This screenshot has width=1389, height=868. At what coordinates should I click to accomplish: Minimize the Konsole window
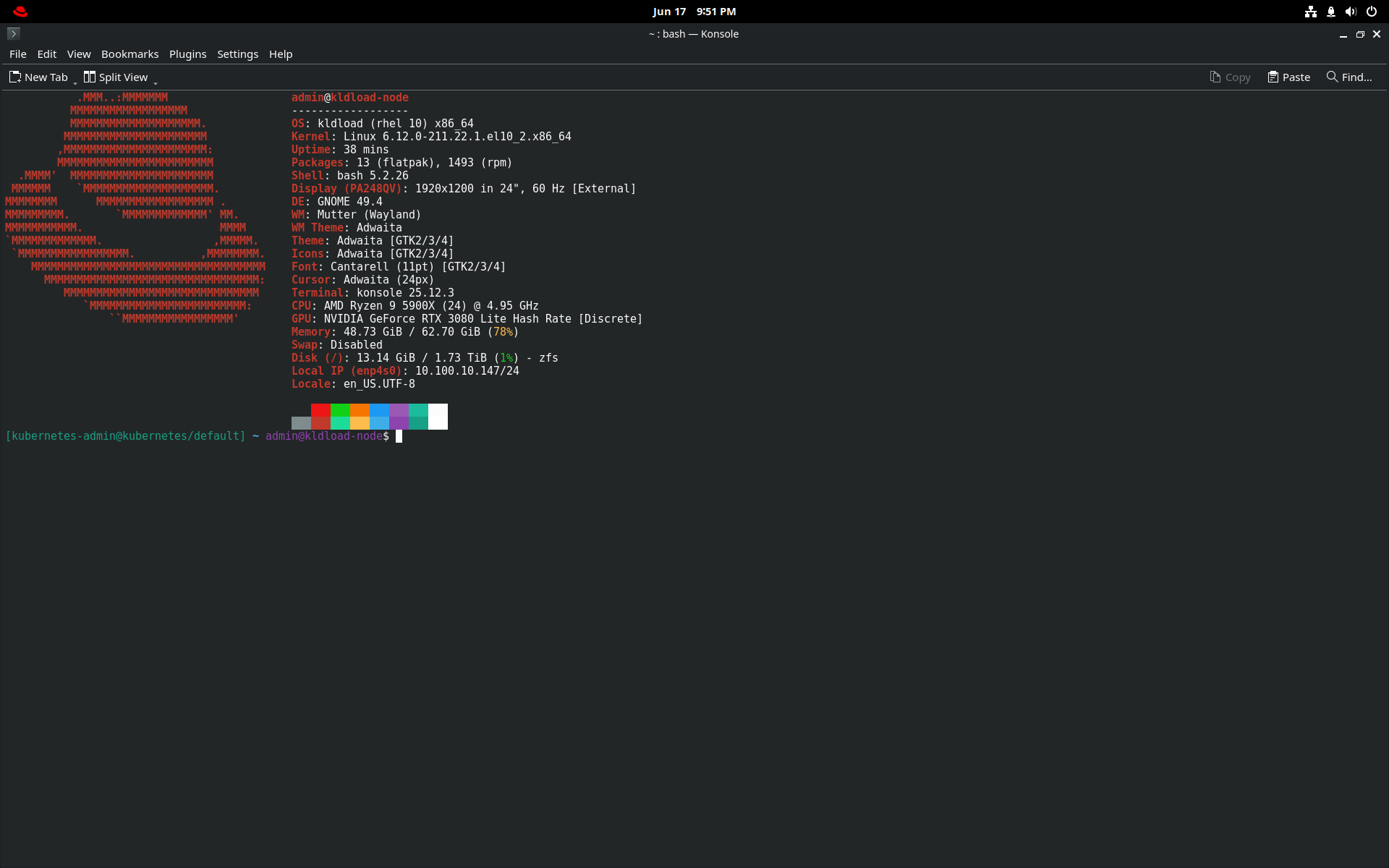[1343, 34]
